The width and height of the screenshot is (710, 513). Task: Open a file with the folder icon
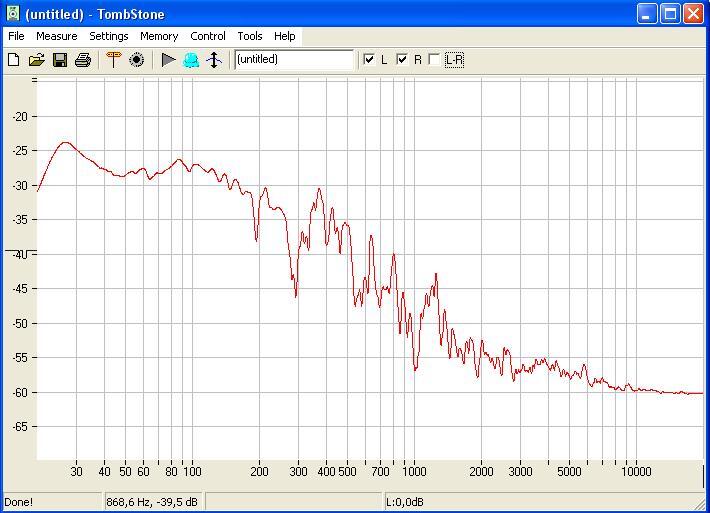37,60
